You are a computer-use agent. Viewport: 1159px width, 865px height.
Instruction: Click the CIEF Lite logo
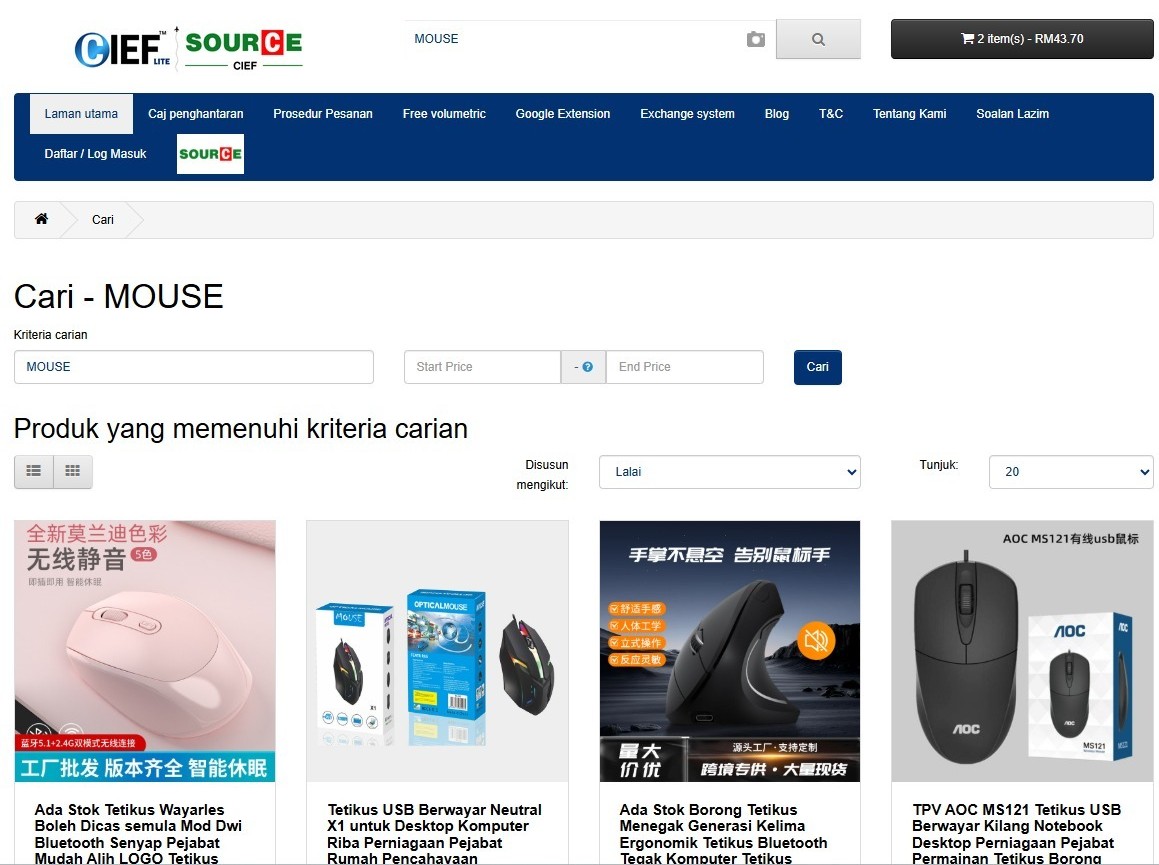123,49
